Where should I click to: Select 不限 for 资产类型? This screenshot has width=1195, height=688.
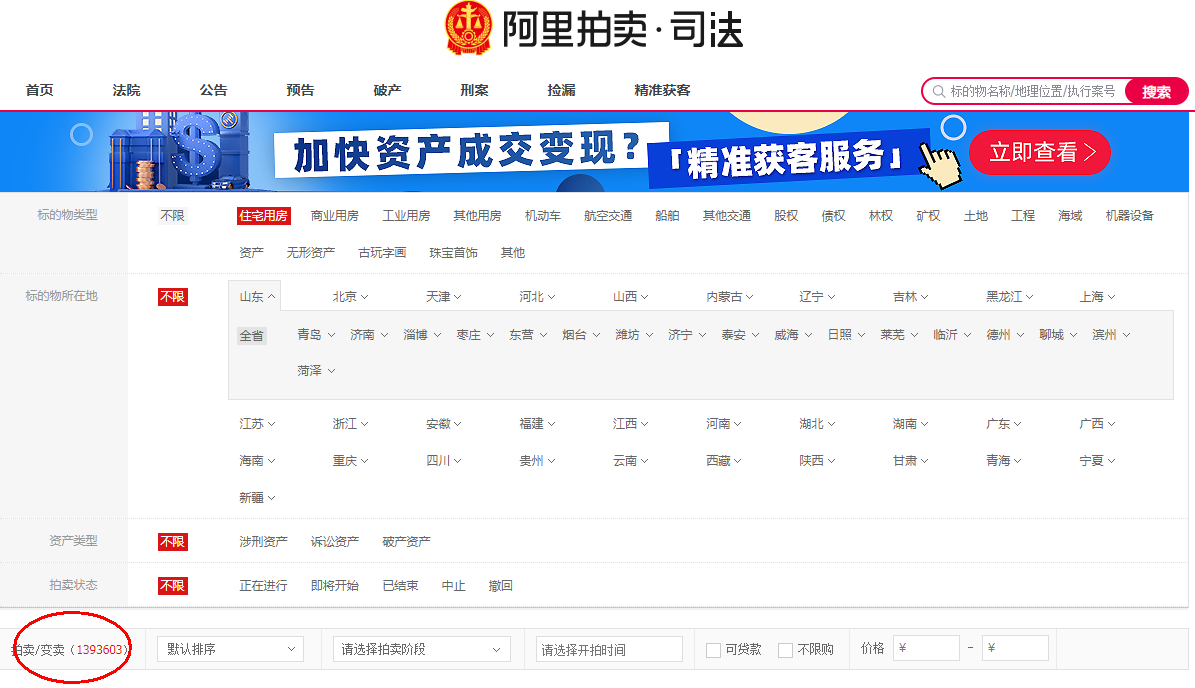[172, 542]
